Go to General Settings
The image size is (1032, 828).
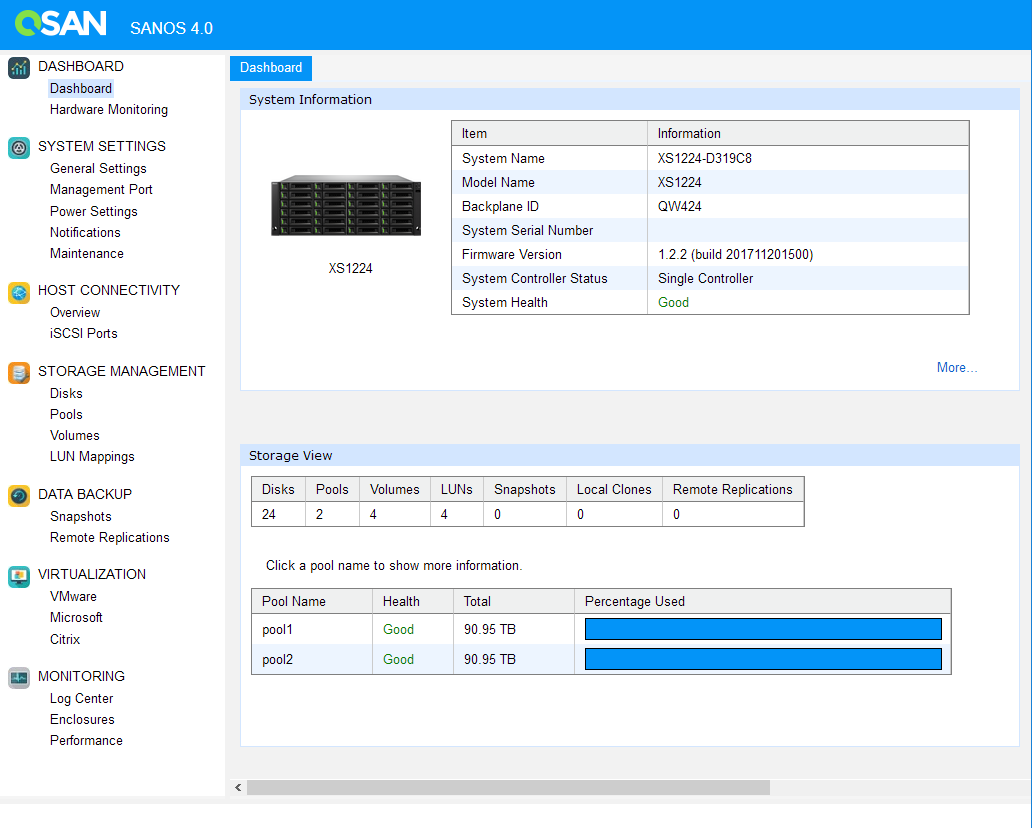click(98, 168)
